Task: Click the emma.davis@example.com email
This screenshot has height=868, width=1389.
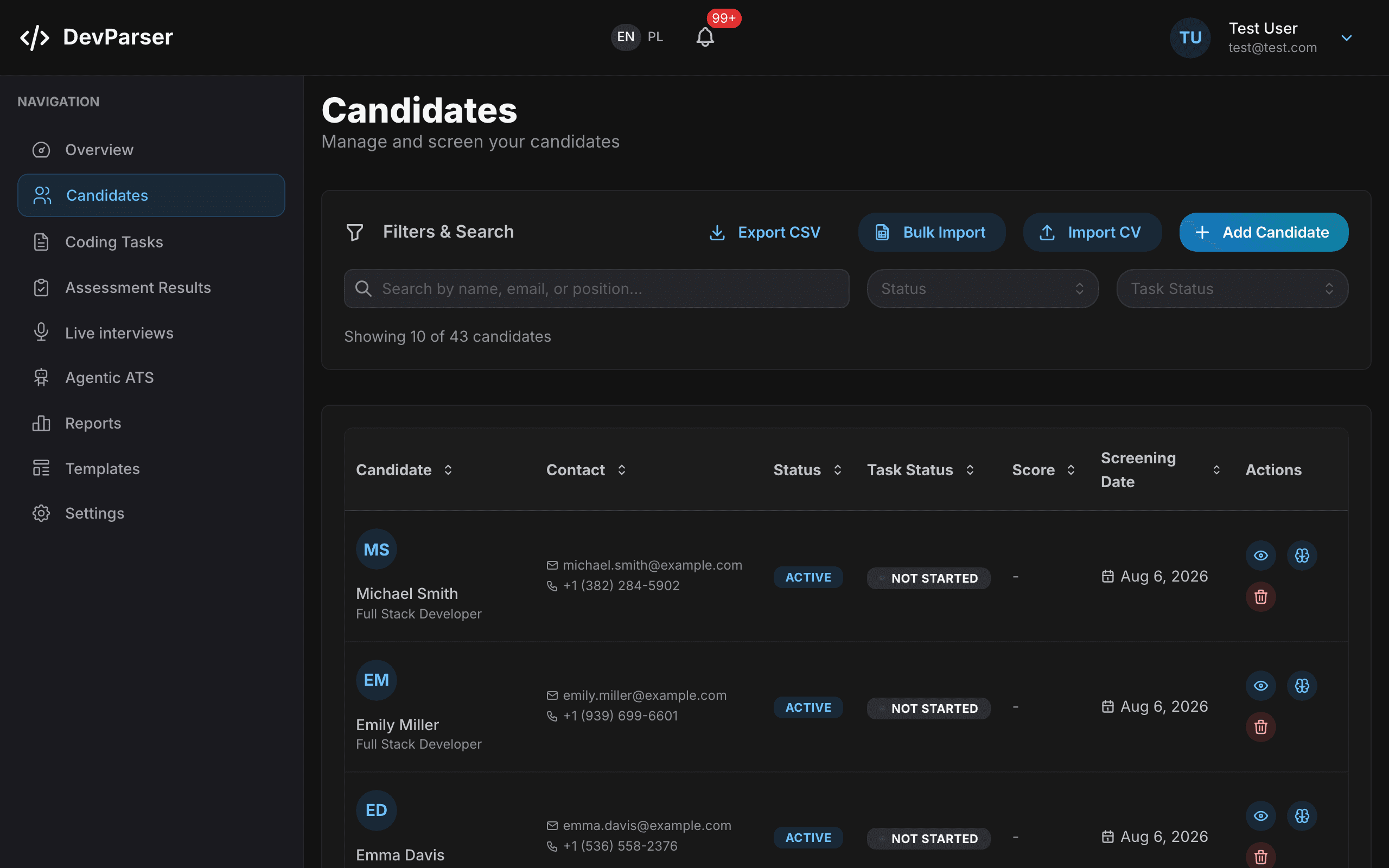Action: point(647,826)
